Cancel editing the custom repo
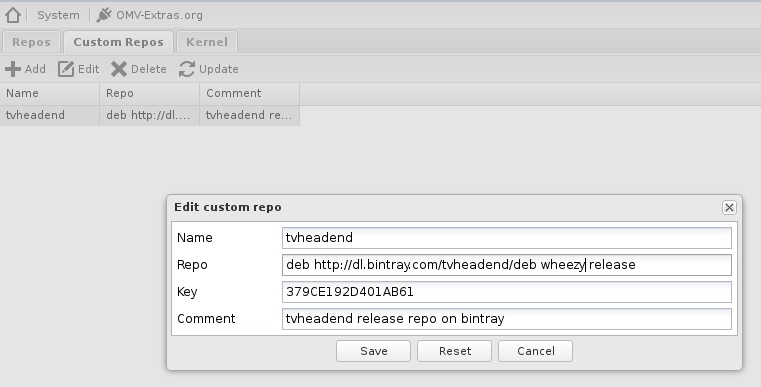 535,351
